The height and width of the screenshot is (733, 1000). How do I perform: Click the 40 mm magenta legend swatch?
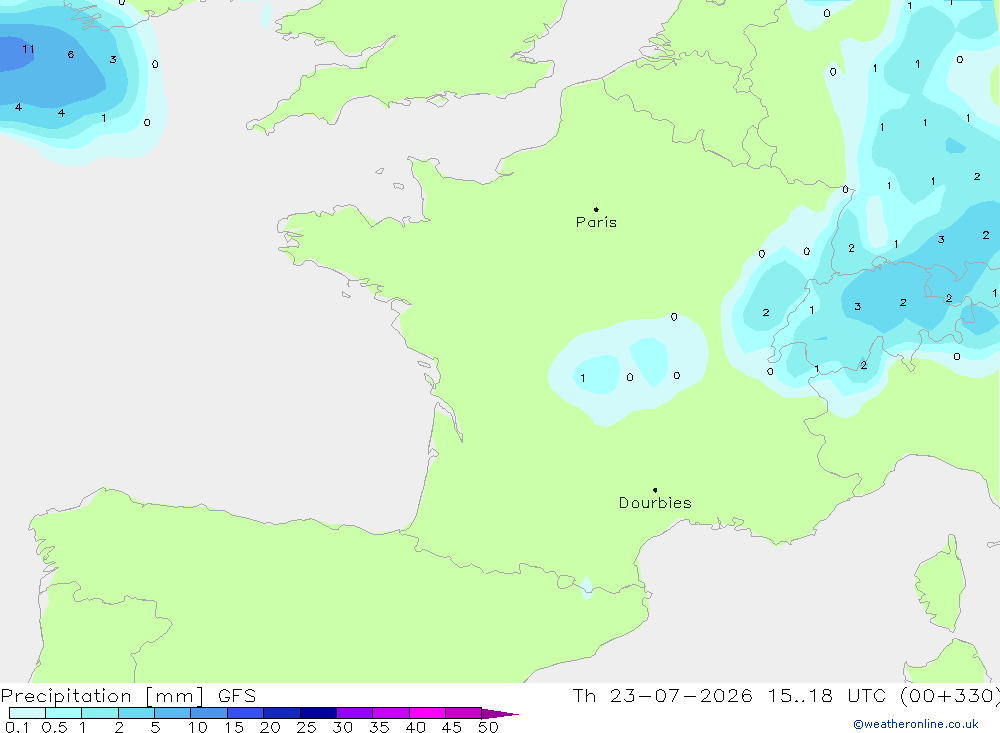pyautogui.click(x=427, y=713)
